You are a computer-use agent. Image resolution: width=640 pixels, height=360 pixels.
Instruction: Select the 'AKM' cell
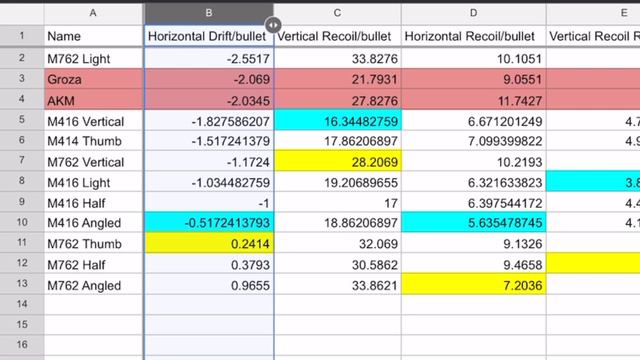93,100
